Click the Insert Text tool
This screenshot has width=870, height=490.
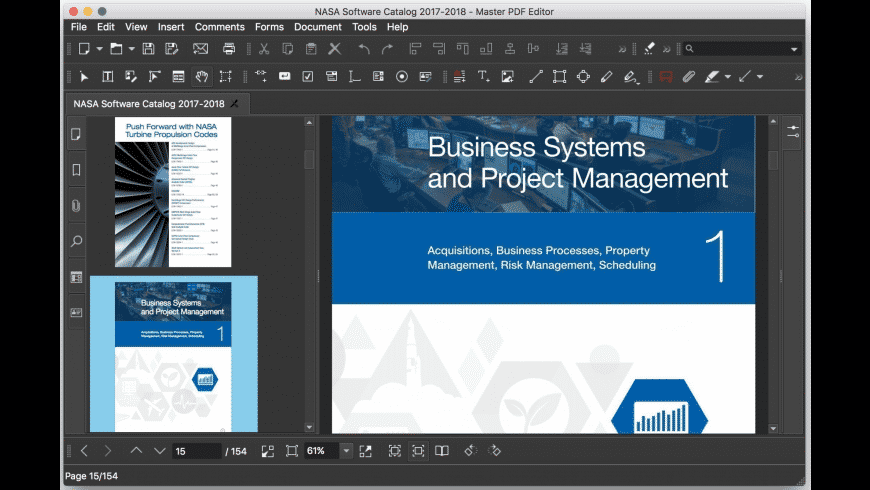point(483,77)
